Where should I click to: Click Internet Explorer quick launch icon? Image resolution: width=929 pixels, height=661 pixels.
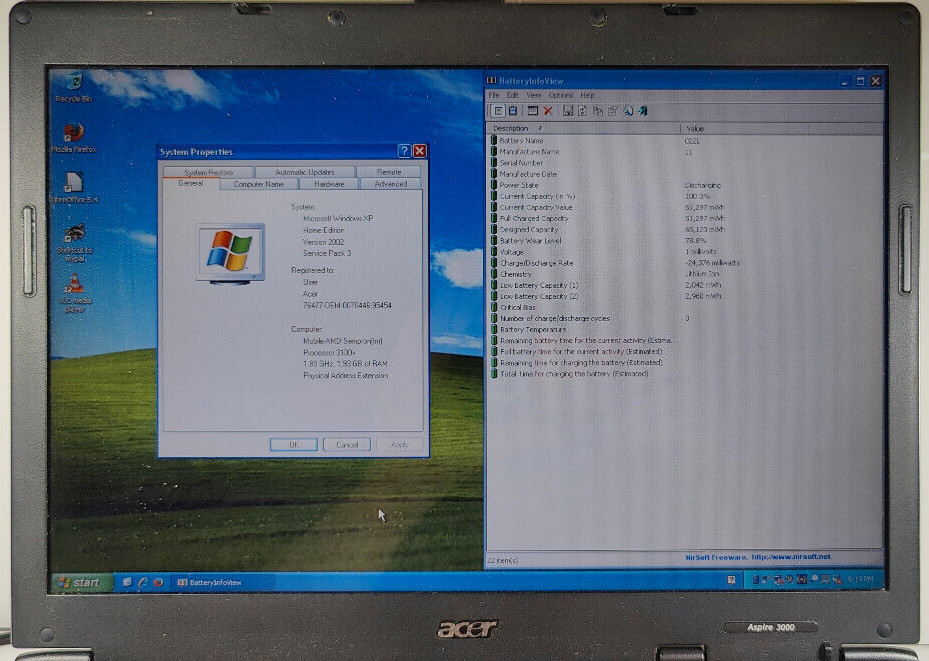coord(142,582)
